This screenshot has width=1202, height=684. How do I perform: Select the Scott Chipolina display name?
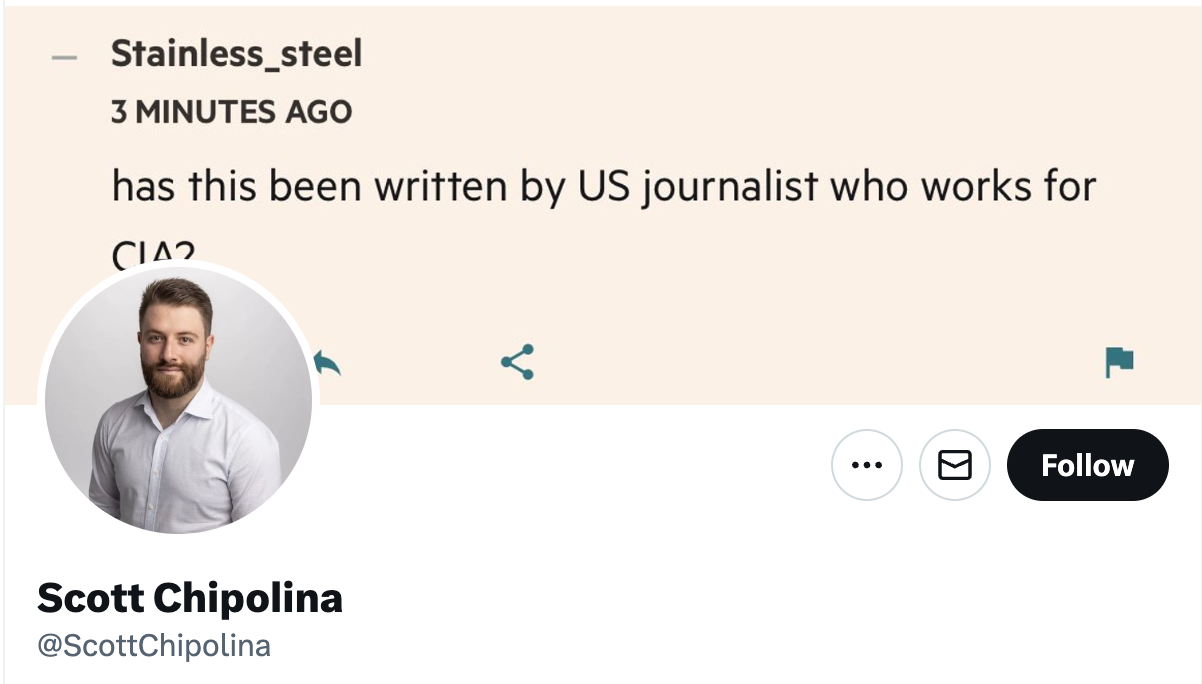(x=190, y=598)
